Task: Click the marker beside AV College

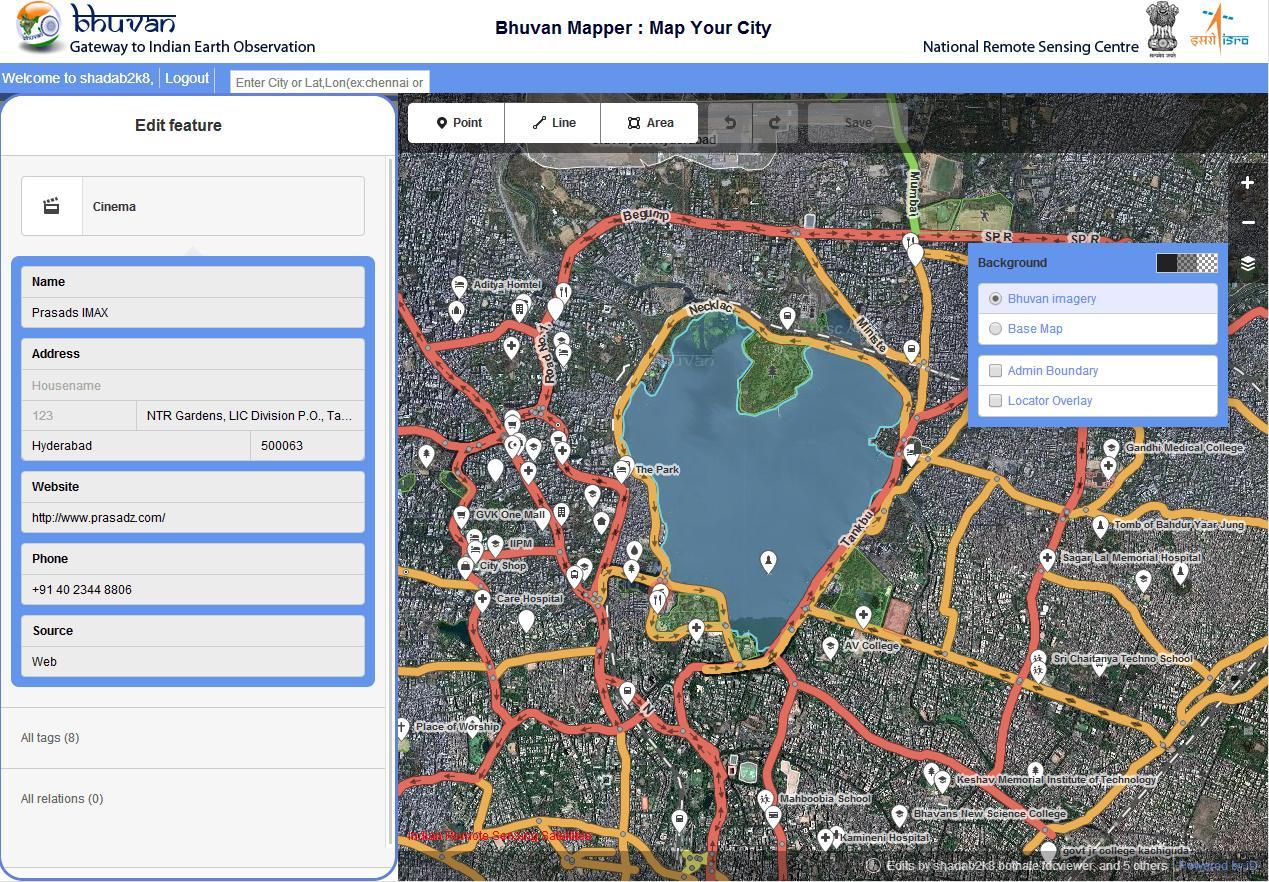Action: point(830,647)
